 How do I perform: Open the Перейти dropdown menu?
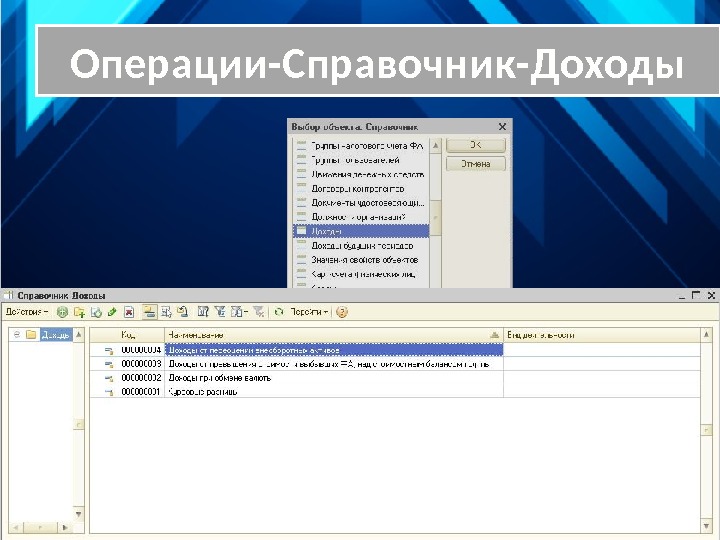(309, 312)
